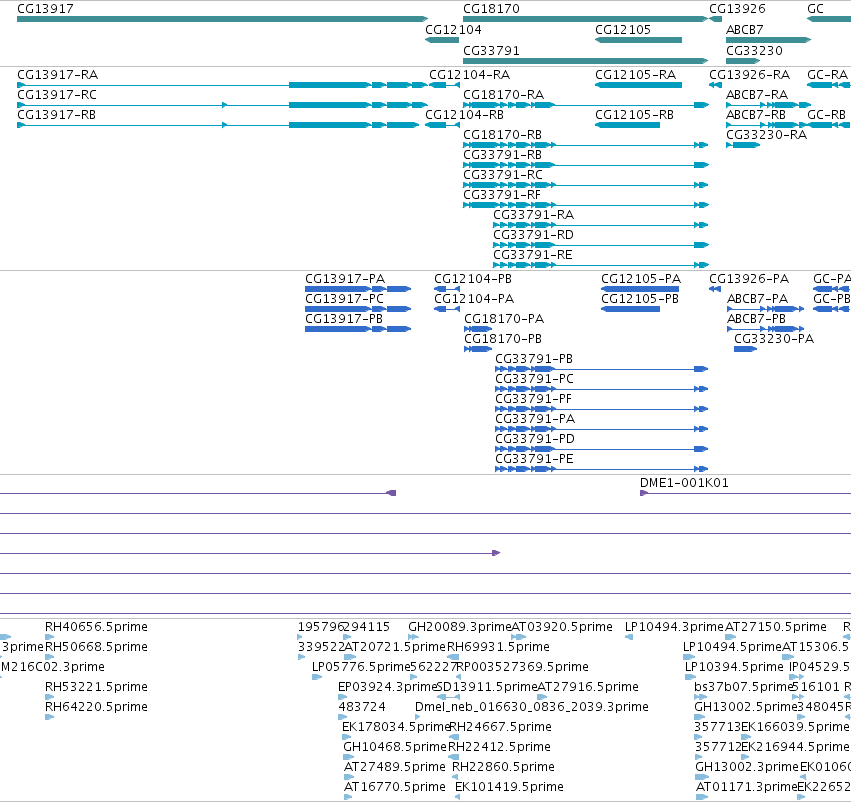
Task: Select transcript CG13917-RC
Action: click(223, 105)
